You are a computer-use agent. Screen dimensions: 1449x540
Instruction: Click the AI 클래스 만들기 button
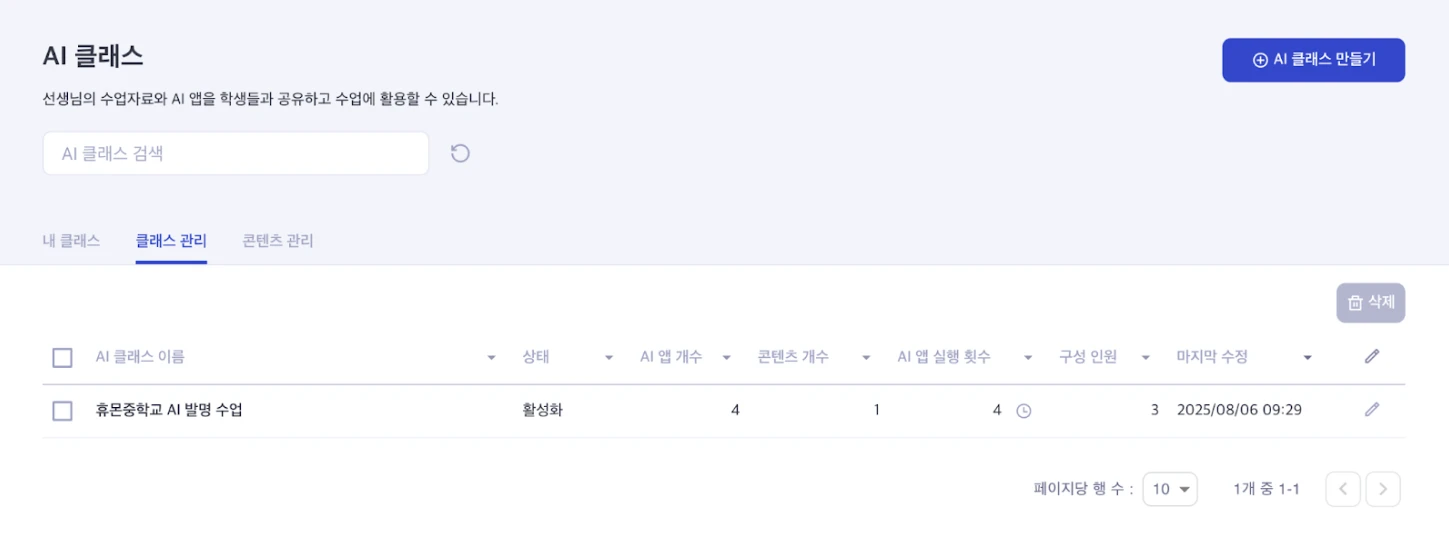coord(1313,60)
